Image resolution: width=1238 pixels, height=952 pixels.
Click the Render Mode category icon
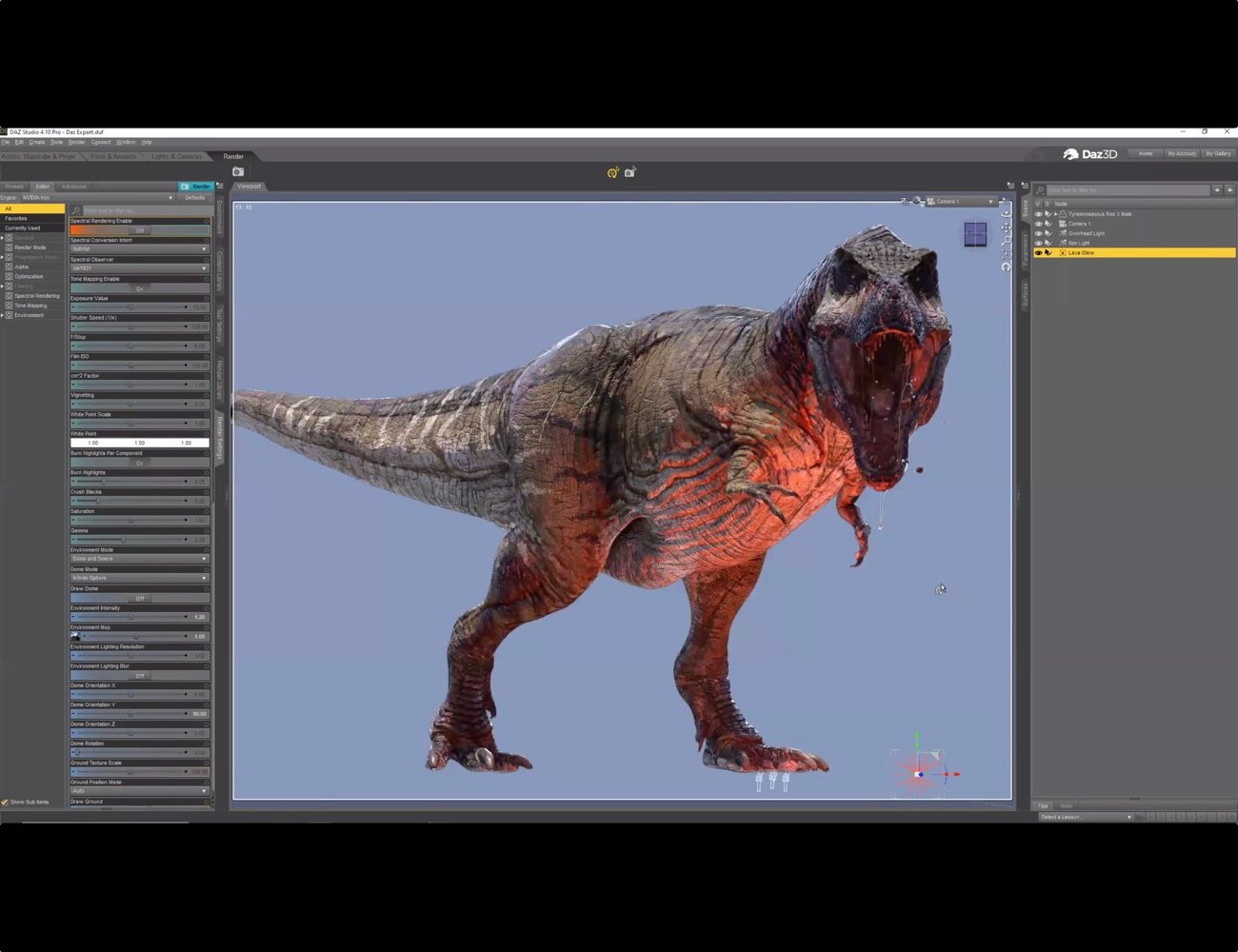click(x=9, y=248)
